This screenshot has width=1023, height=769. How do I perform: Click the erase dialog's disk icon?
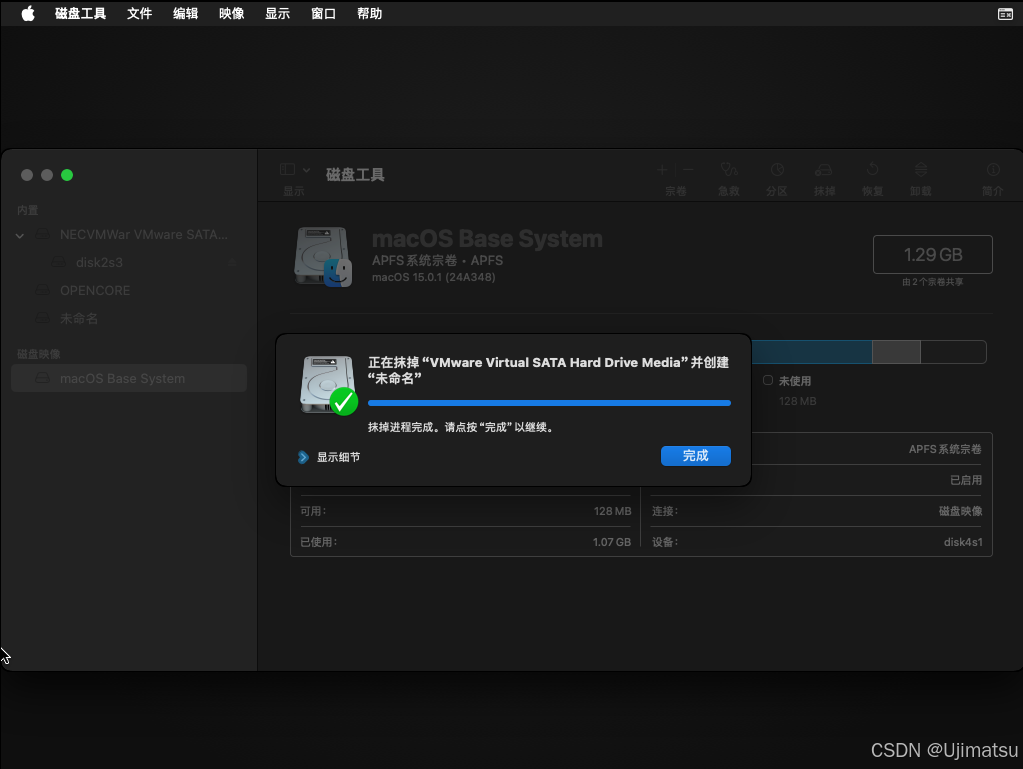point(328,385)
